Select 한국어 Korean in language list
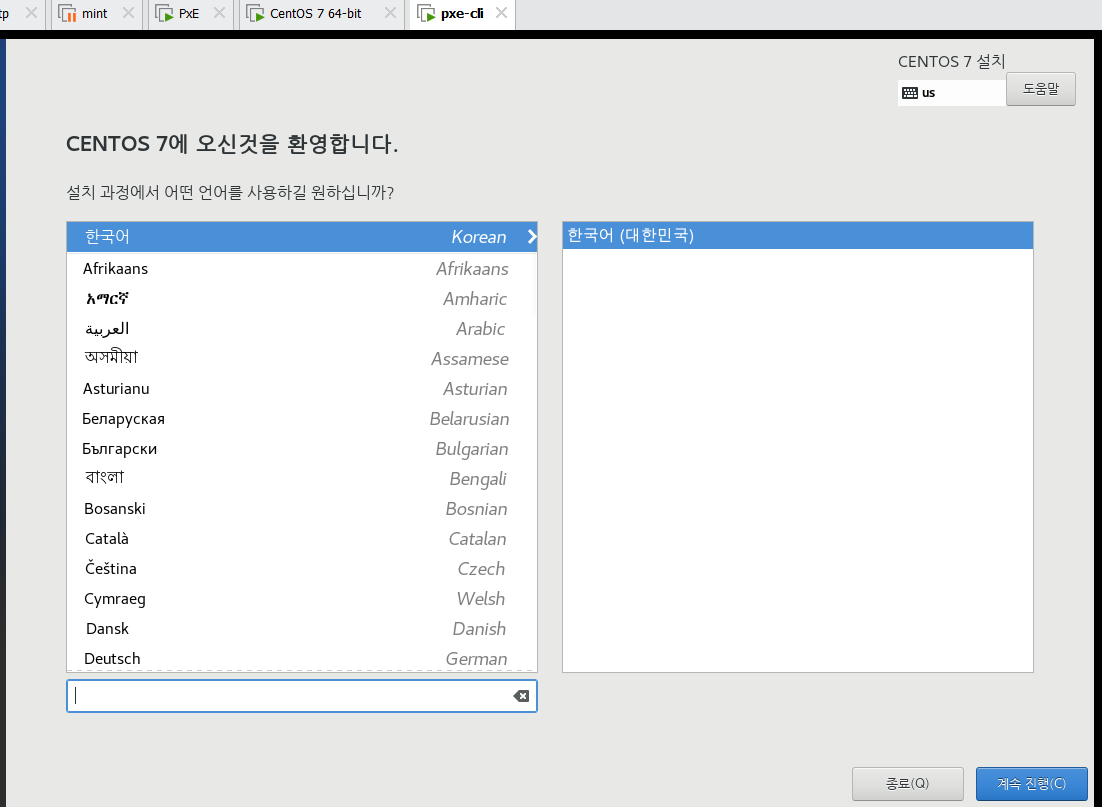The image size is (1102, 807). coord(302,237)
